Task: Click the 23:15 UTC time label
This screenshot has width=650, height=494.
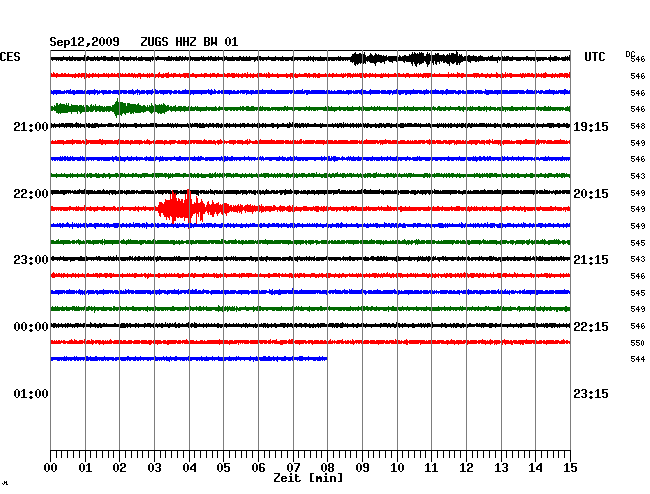Action: click(591, 393)
